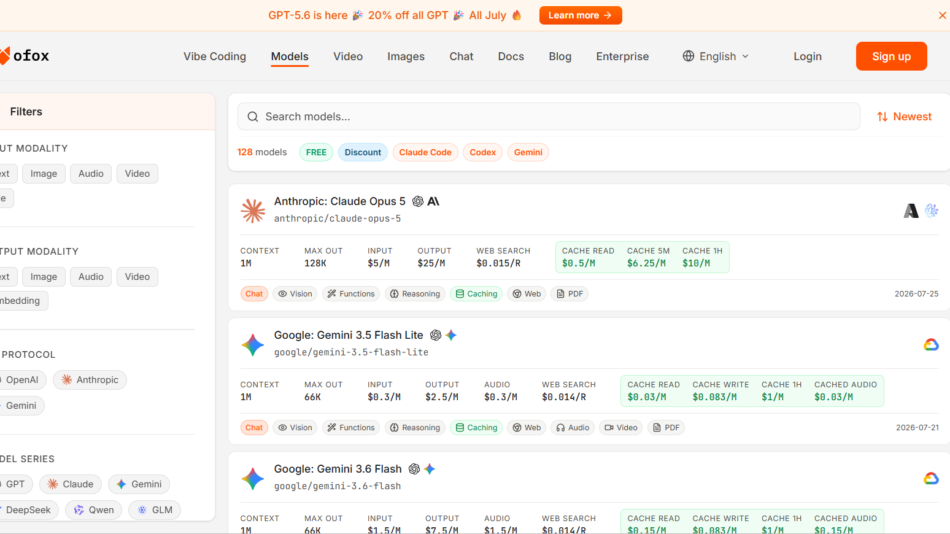
Task: Click Anthropic provider icon on Claude Opus card
Action: click(x=911, y=210)
